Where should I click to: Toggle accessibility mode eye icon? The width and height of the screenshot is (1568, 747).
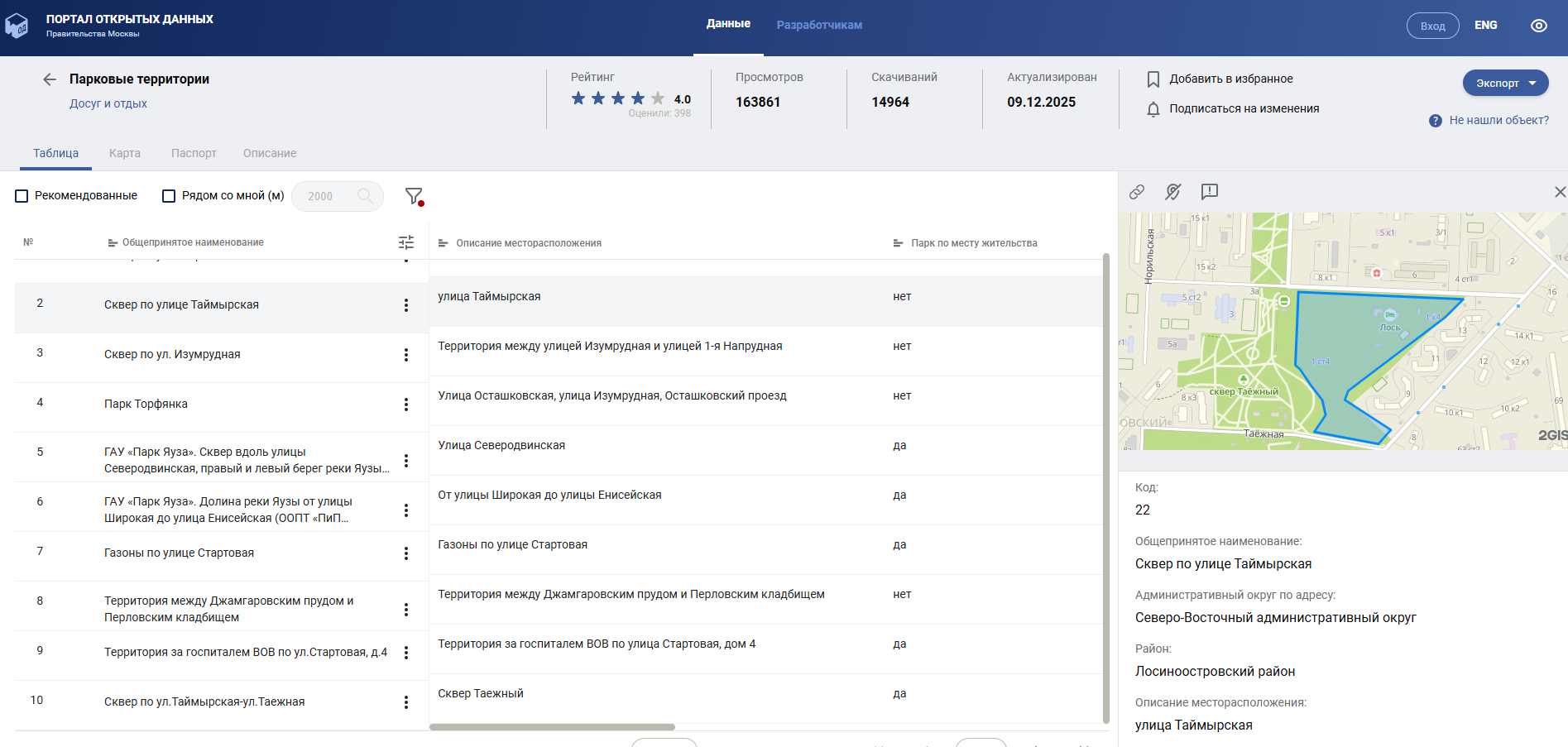(x=1538, y=26)
